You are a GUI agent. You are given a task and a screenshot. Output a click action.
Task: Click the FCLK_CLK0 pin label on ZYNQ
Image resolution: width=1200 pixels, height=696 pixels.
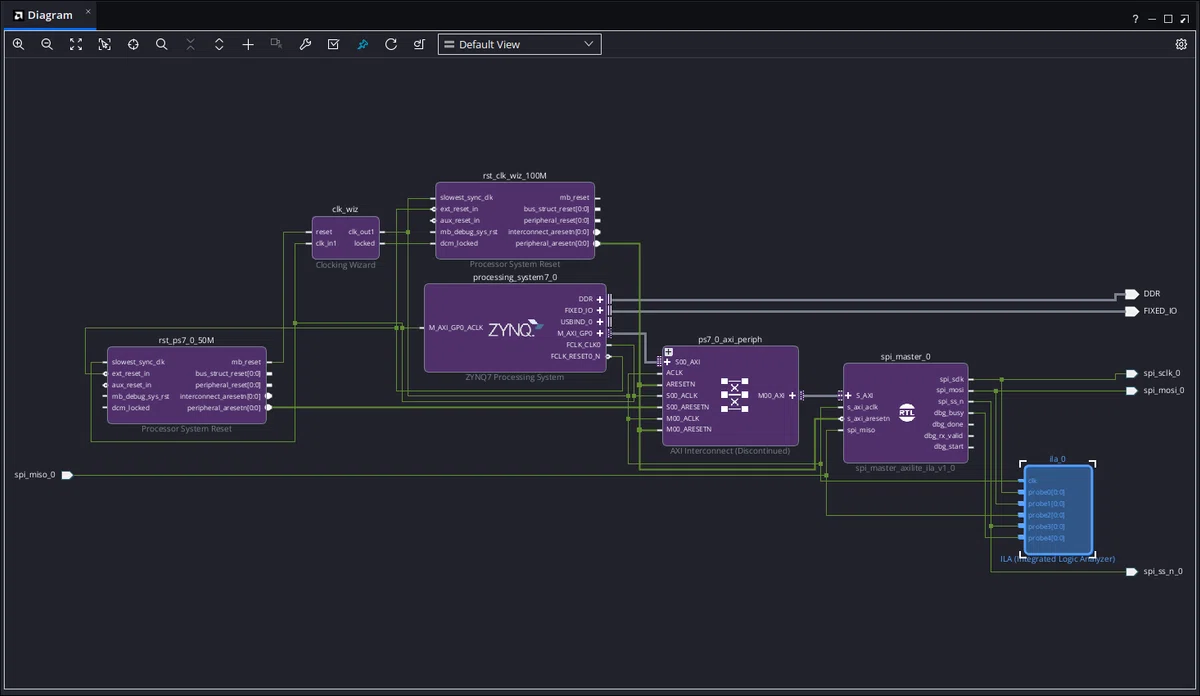click(583, 344)
